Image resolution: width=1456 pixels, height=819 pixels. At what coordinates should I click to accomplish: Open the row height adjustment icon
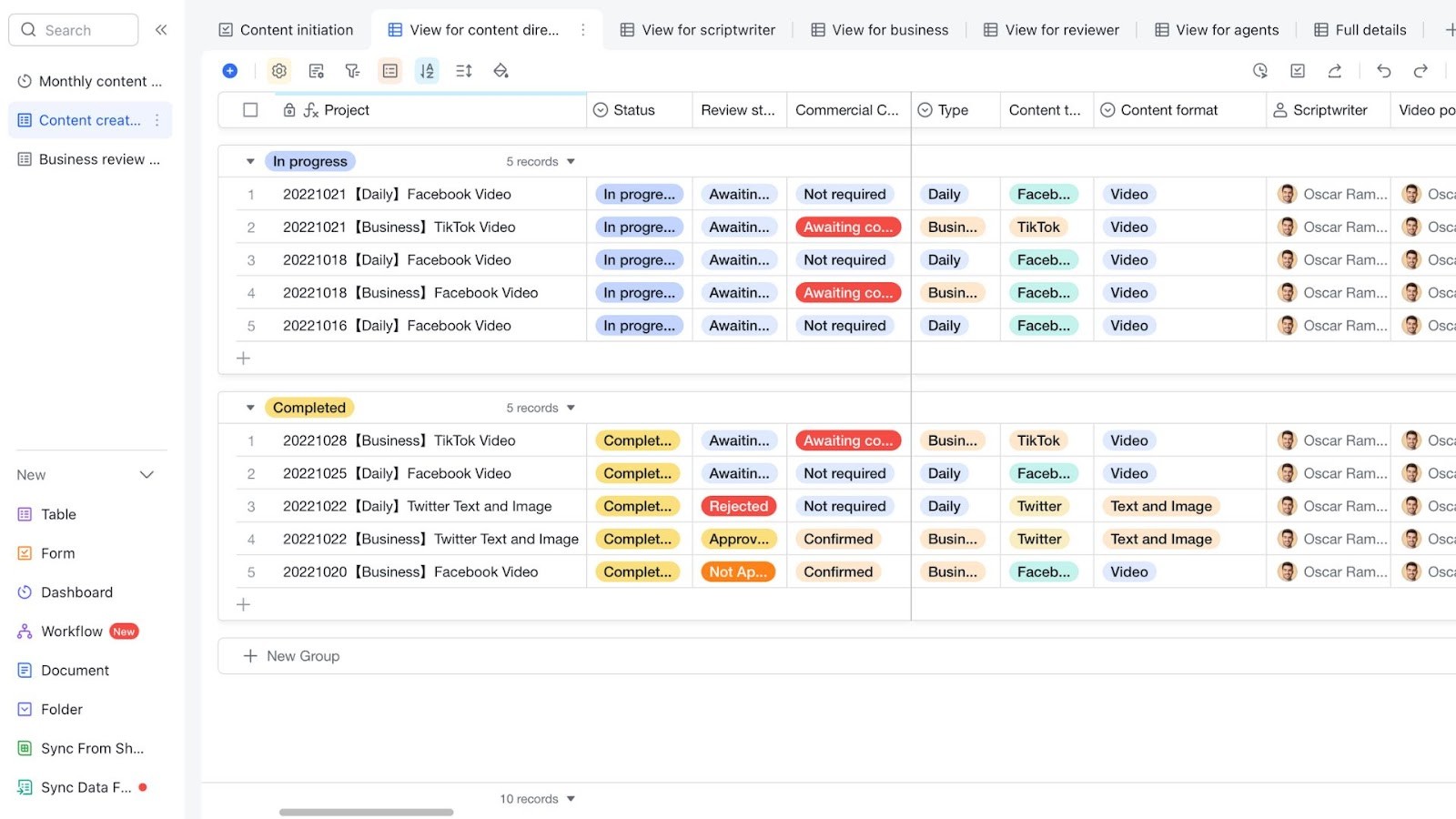tap(463, 70)
